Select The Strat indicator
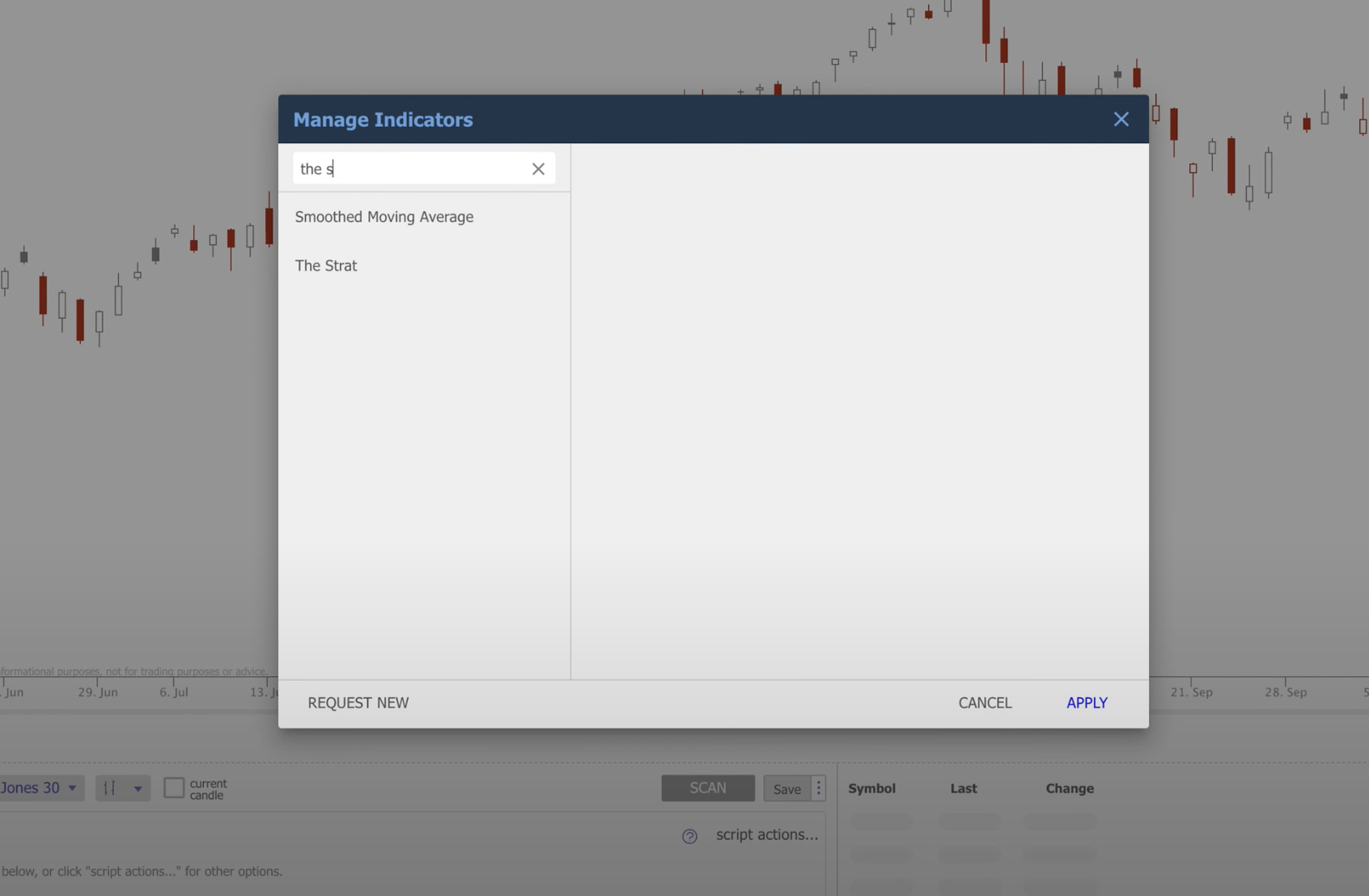The image size is (1369, 896). click(x=326, y=265)
